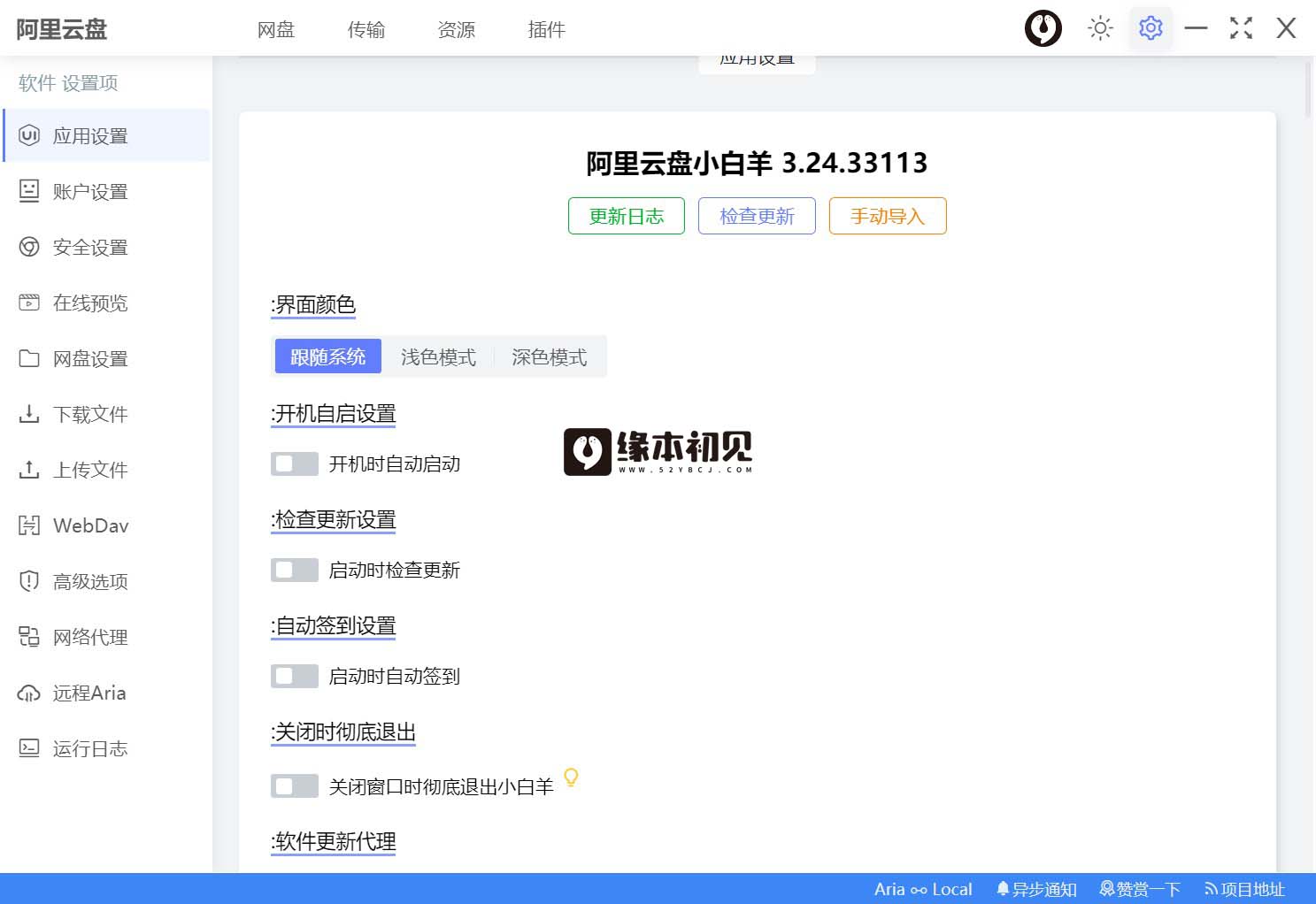This screenshot has height=904, width=1316.
Task: Click 赞赏一下 in the status bar
Action: (x=1140, y=889)
